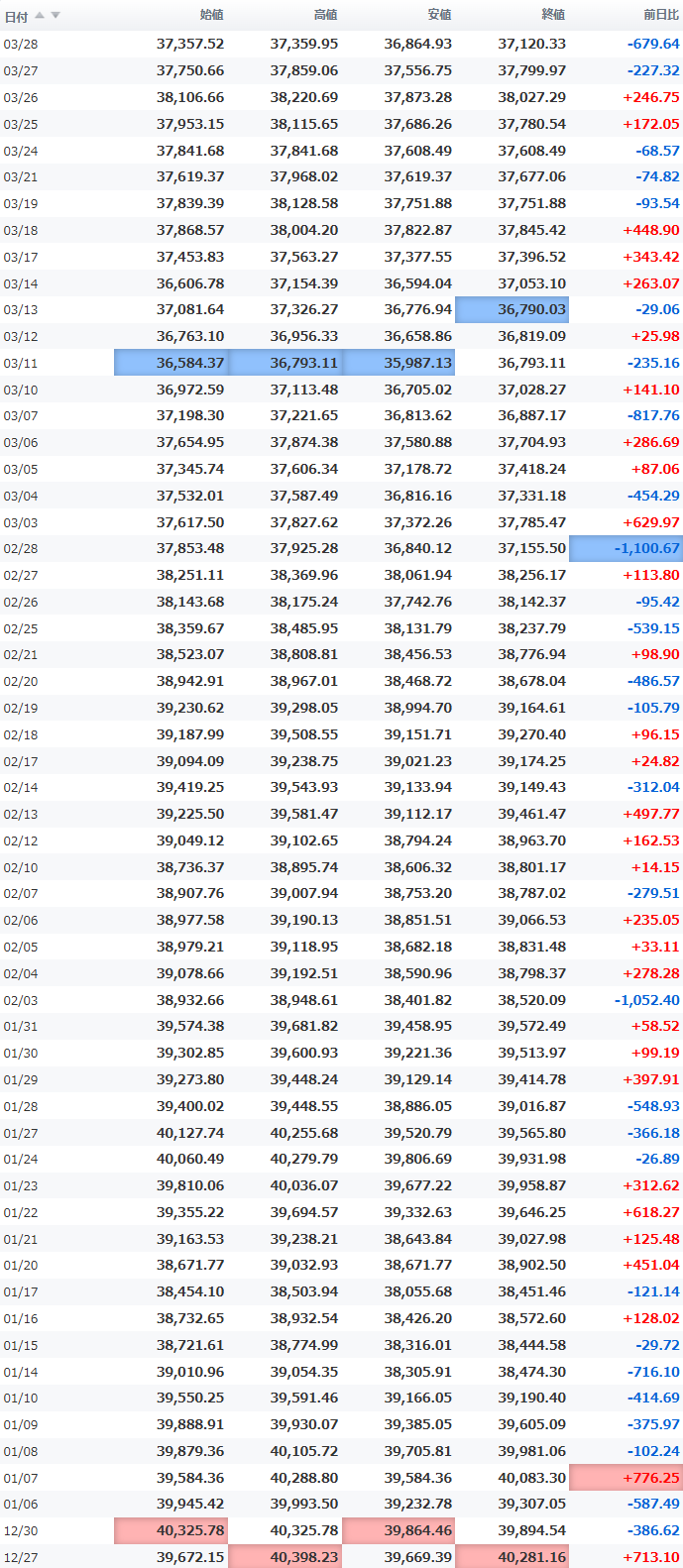The height and width of the screenshot is (1568, 683).
Task: Select the opening price 40,127.74
Action: point(190,1133)
